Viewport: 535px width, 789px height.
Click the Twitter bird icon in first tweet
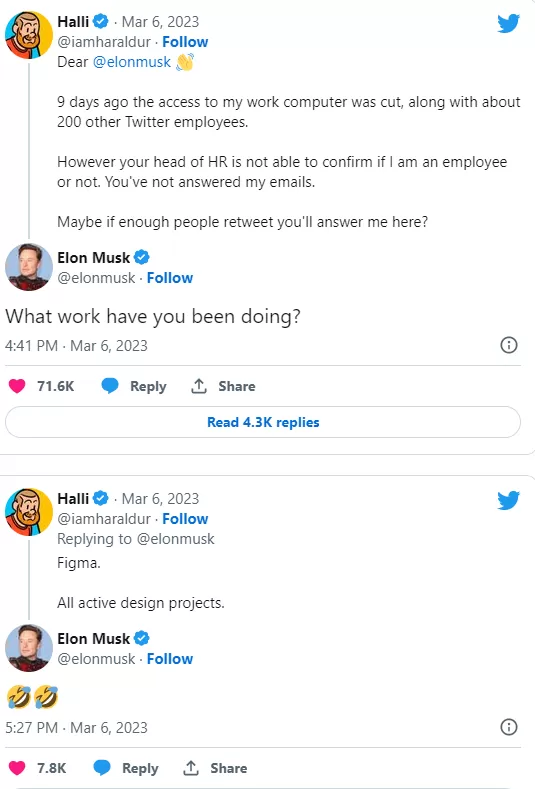[508, 23]
